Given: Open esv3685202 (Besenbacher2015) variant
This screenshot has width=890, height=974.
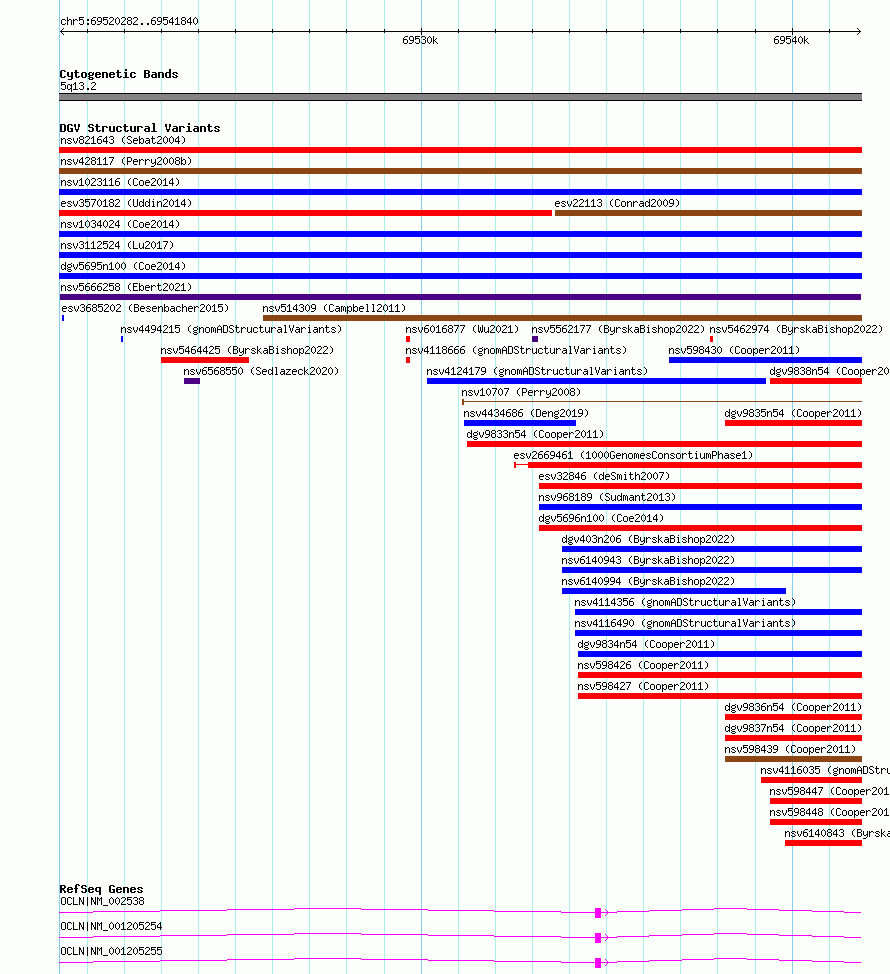Looking at the screenshot, I should click(x=145, y=309).
